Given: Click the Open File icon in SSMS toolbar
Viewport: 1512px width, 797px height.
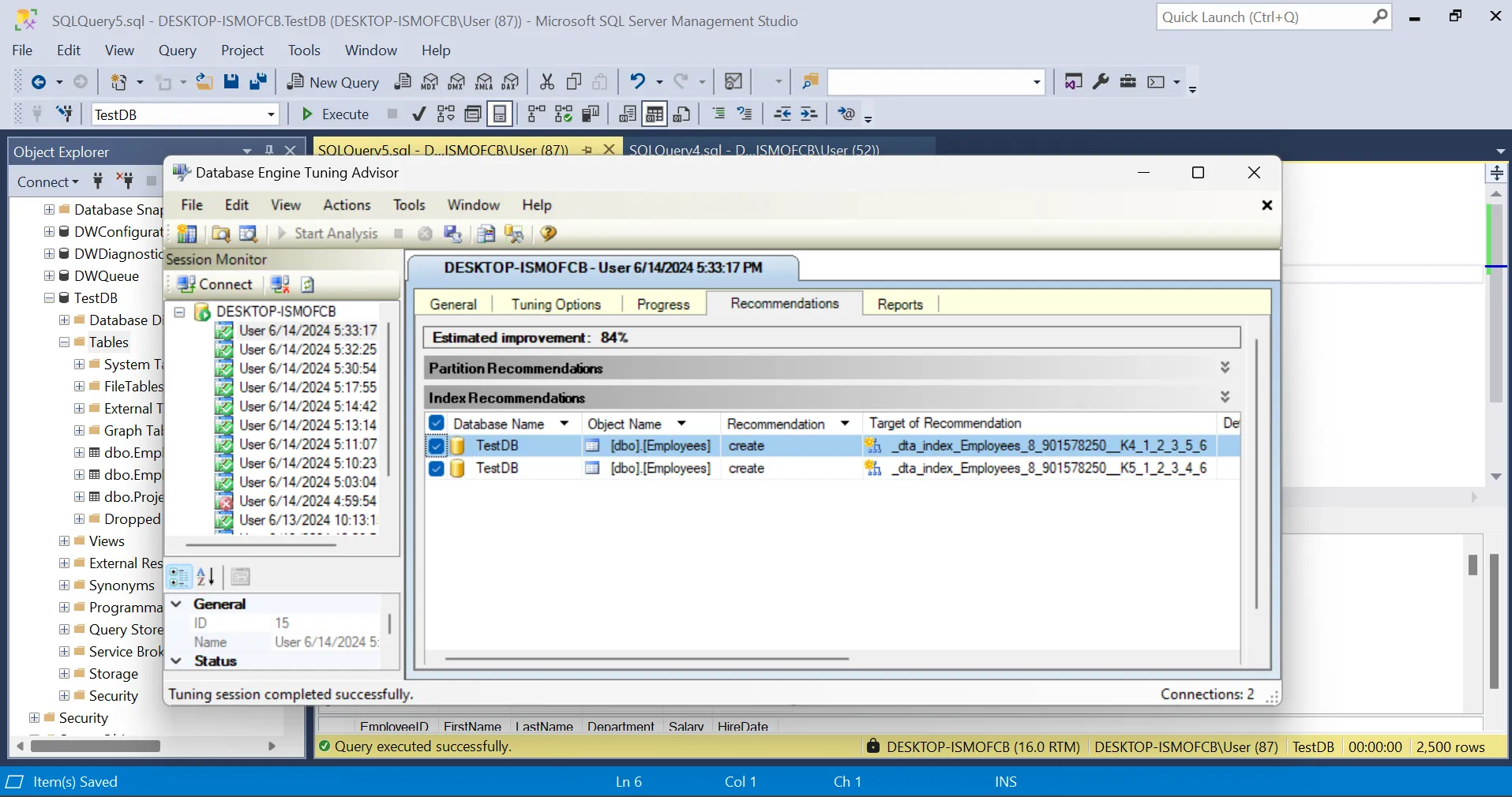Looking at the screenshot, I should 204,81.
